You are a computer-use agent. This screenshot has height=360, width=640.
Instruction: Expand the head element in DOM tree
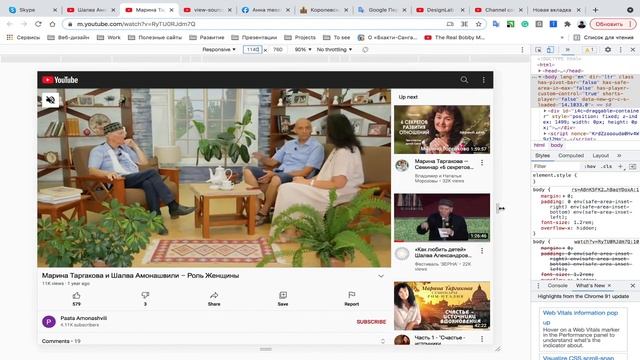540,71
